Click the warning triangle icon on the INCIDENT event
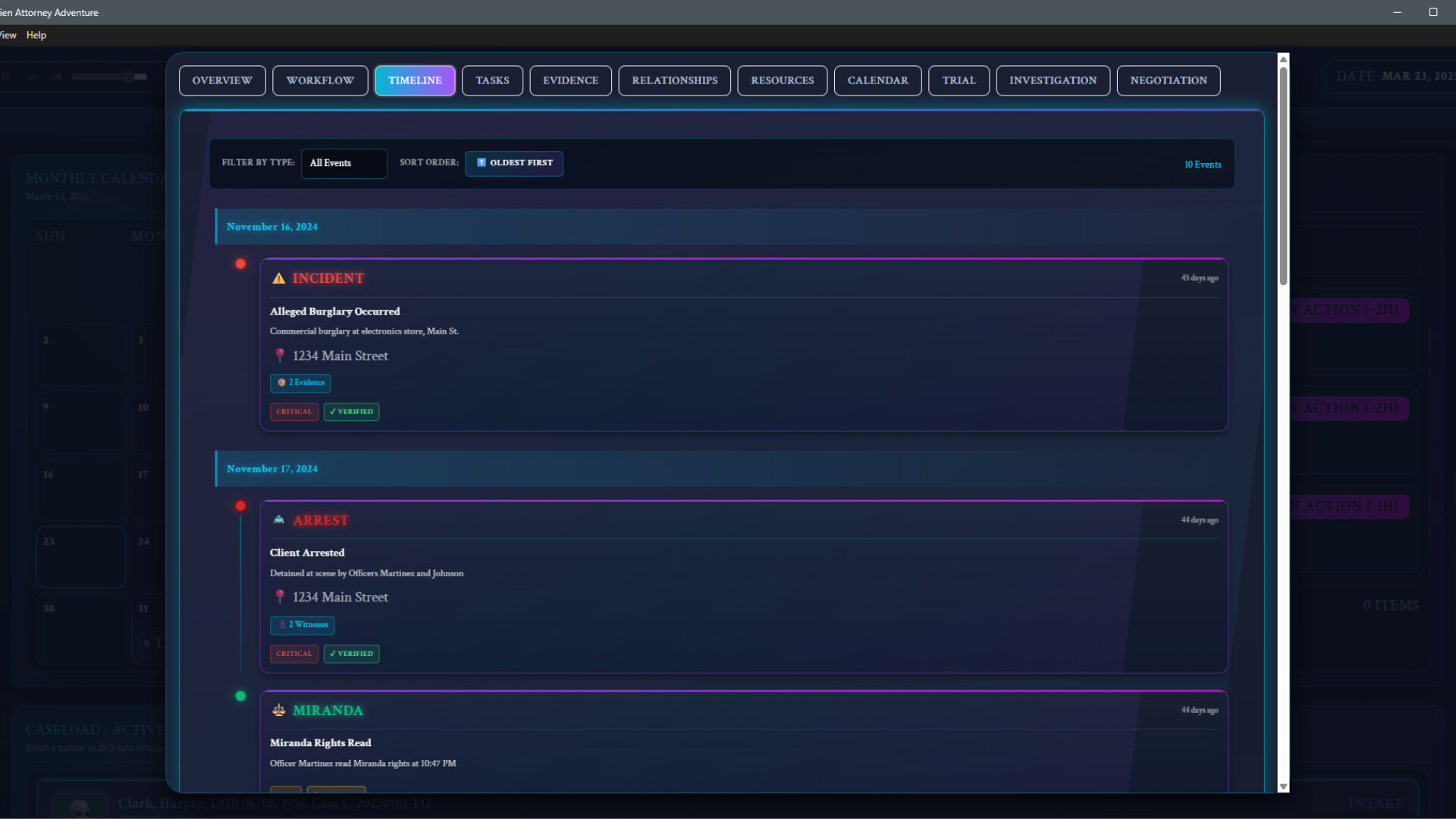Image resolution: width=1456 pixels, height=819 pixels. click(278, 278)
